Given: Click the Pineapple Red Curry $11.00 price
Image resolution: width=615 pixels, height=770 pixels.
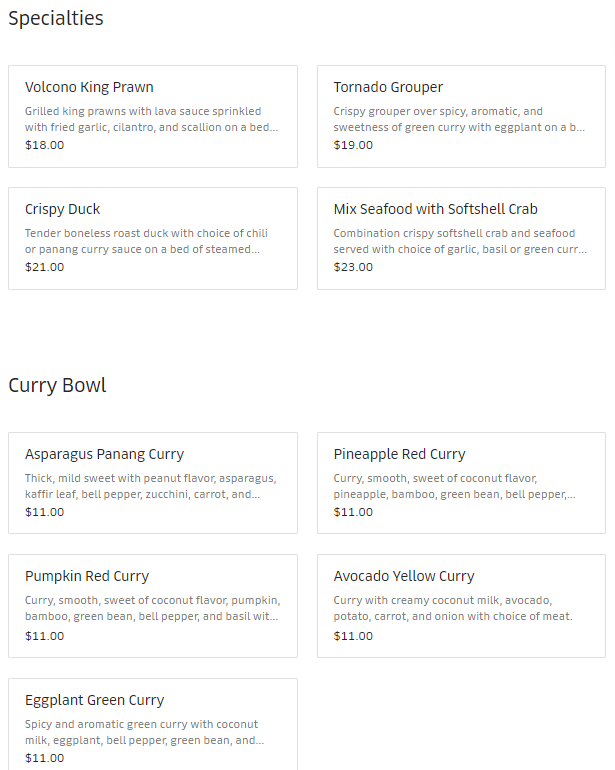Looking at the screenshot, I should click(353, 512).
